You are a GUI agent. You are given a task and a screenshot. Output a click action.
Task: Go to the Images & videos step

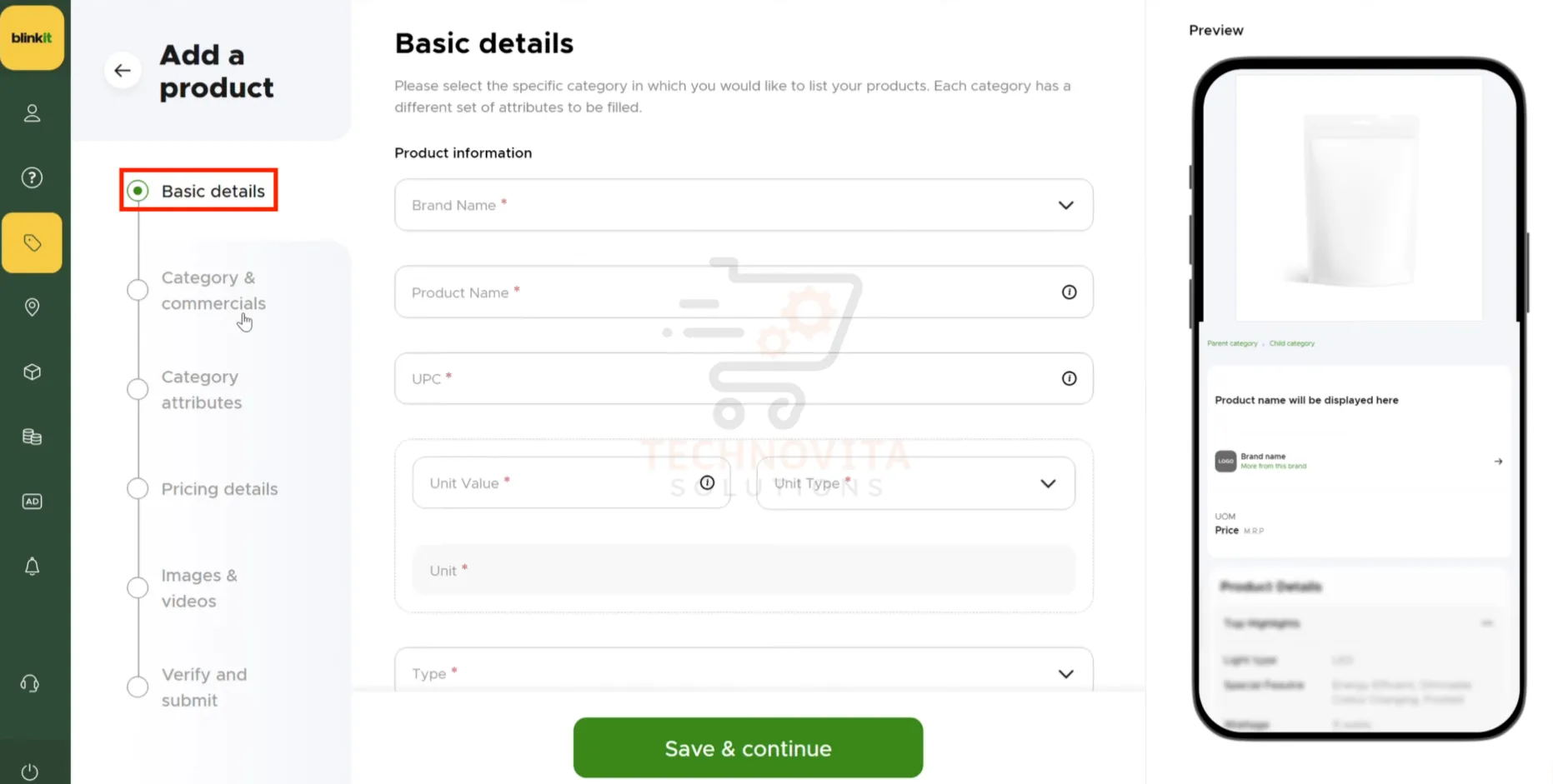coord(137,587)
